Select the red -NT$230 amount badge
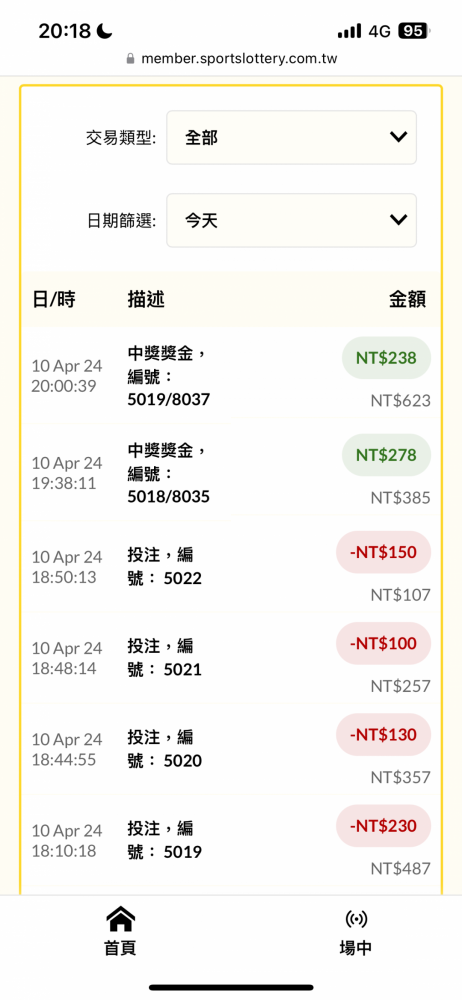 coord(384,826)
